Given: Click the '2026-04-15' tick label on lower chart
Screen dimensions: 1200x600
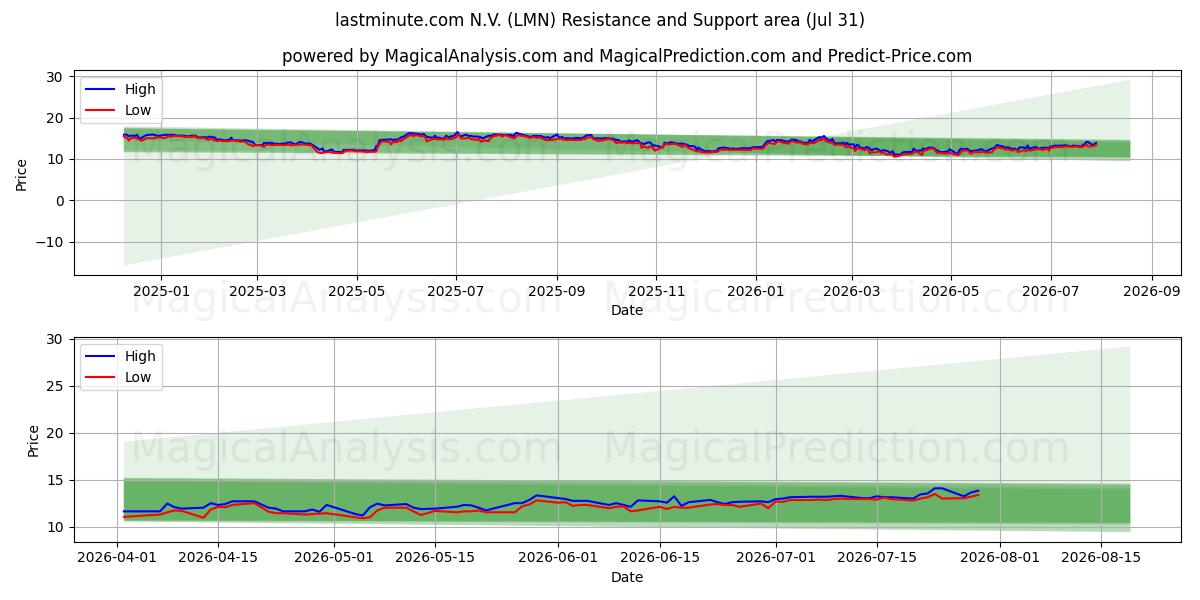Looking at the screenshot, I should pyautogui.click(x=219, y=558).
